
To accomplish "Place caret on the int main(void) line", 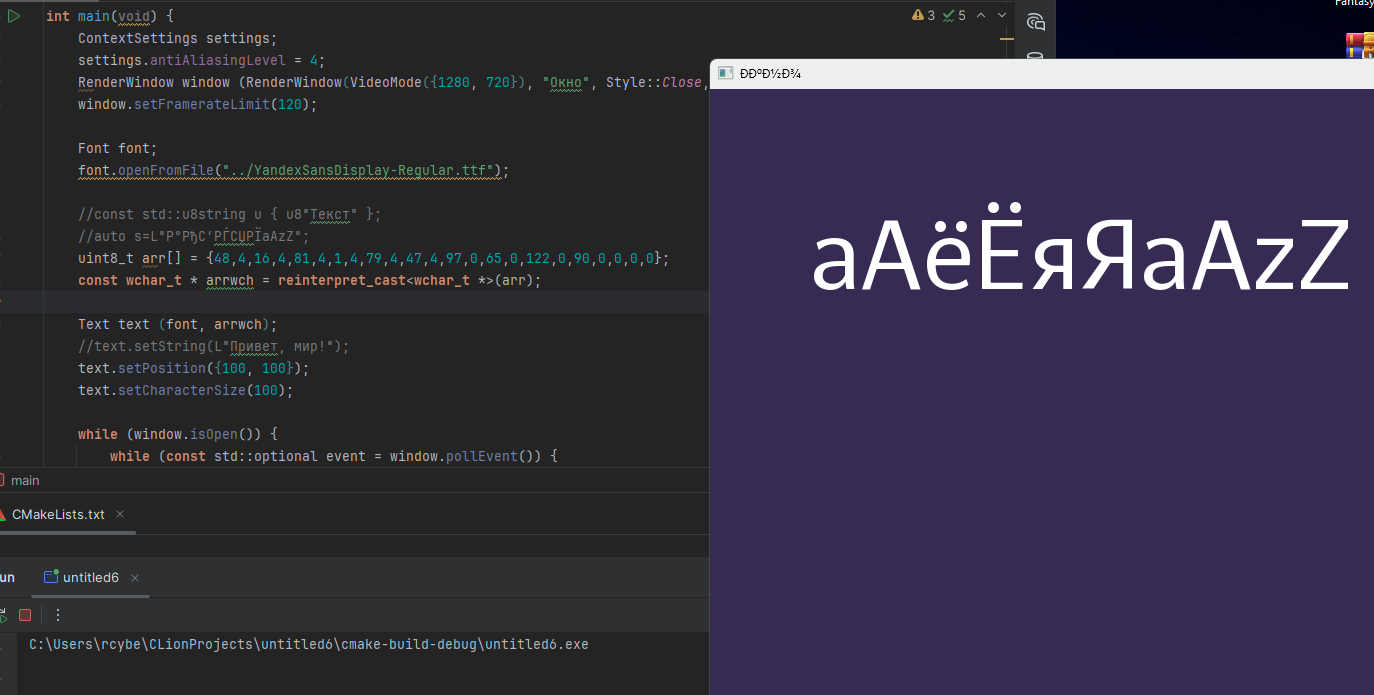I will (x=110, y=16).
